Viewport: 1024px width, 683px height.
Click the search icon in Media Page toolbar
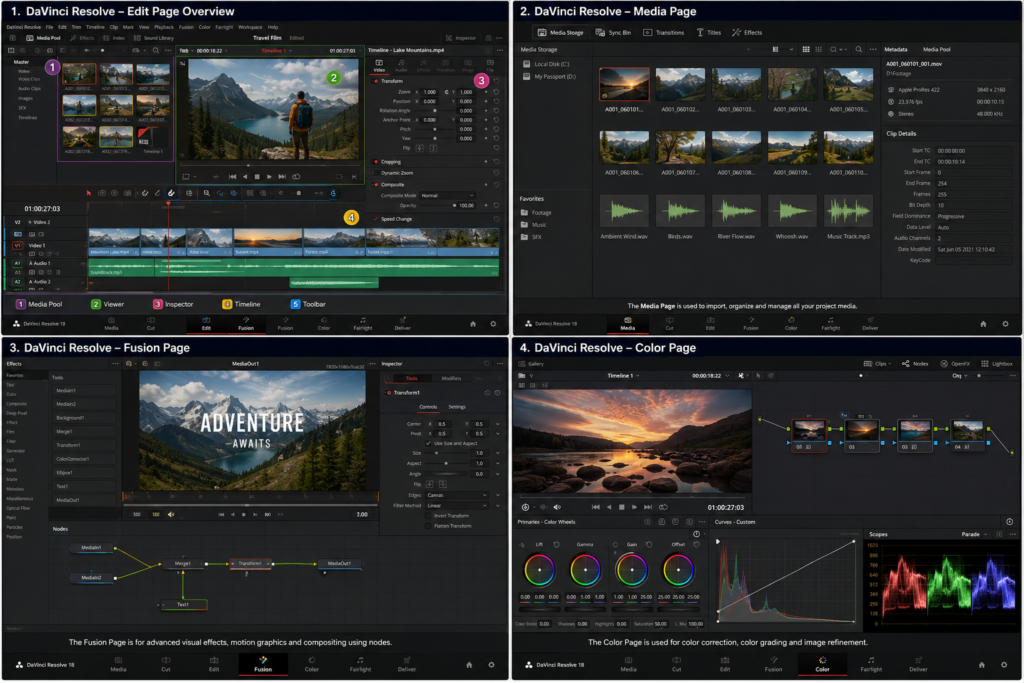coord(858,50)
